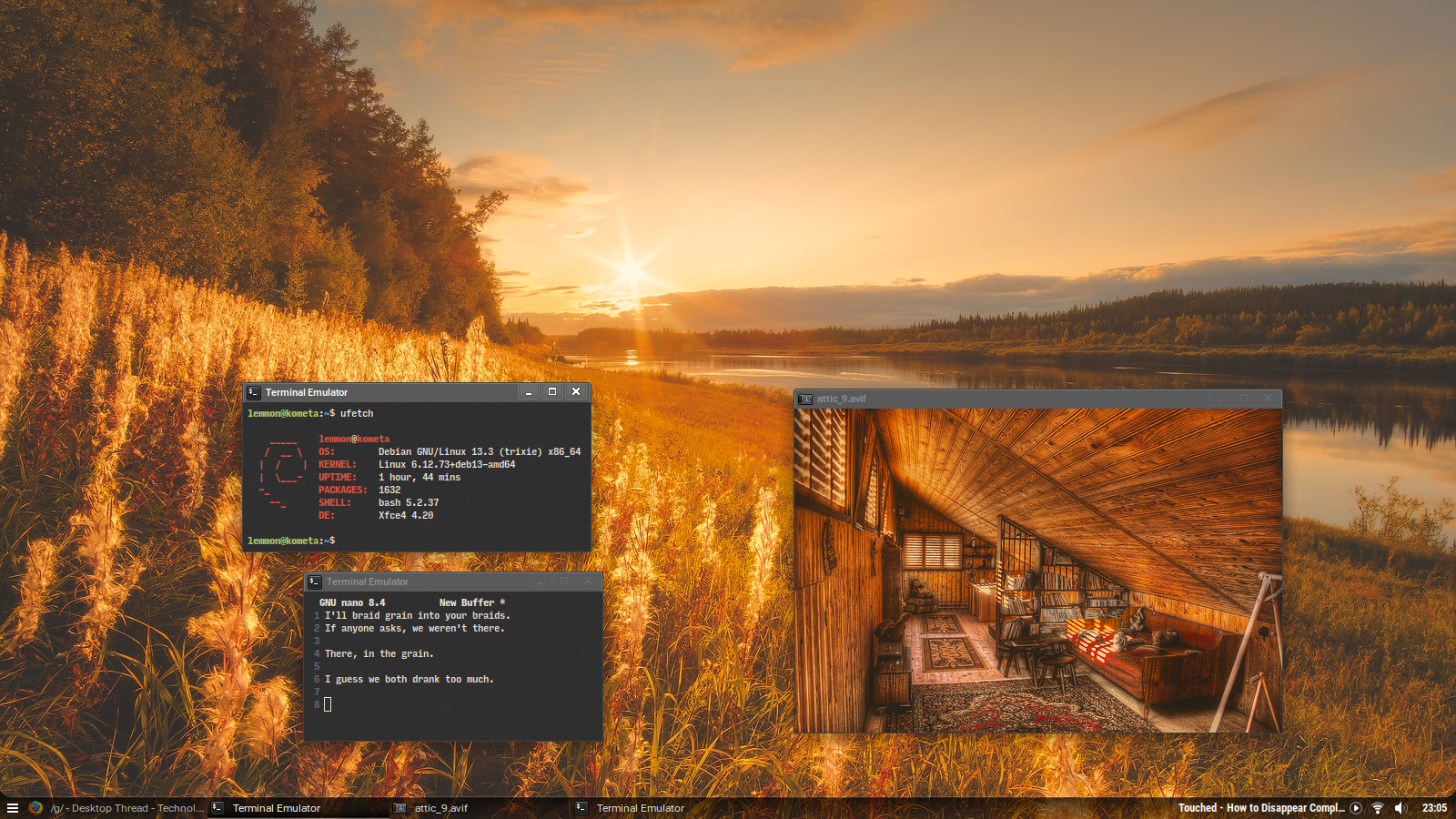Click "Debian GNU/Linux 13.3 (trixie) x86_64" text
Image resolution: width=1456 pixels, height=819 pixels.
[x=480, y=451]
